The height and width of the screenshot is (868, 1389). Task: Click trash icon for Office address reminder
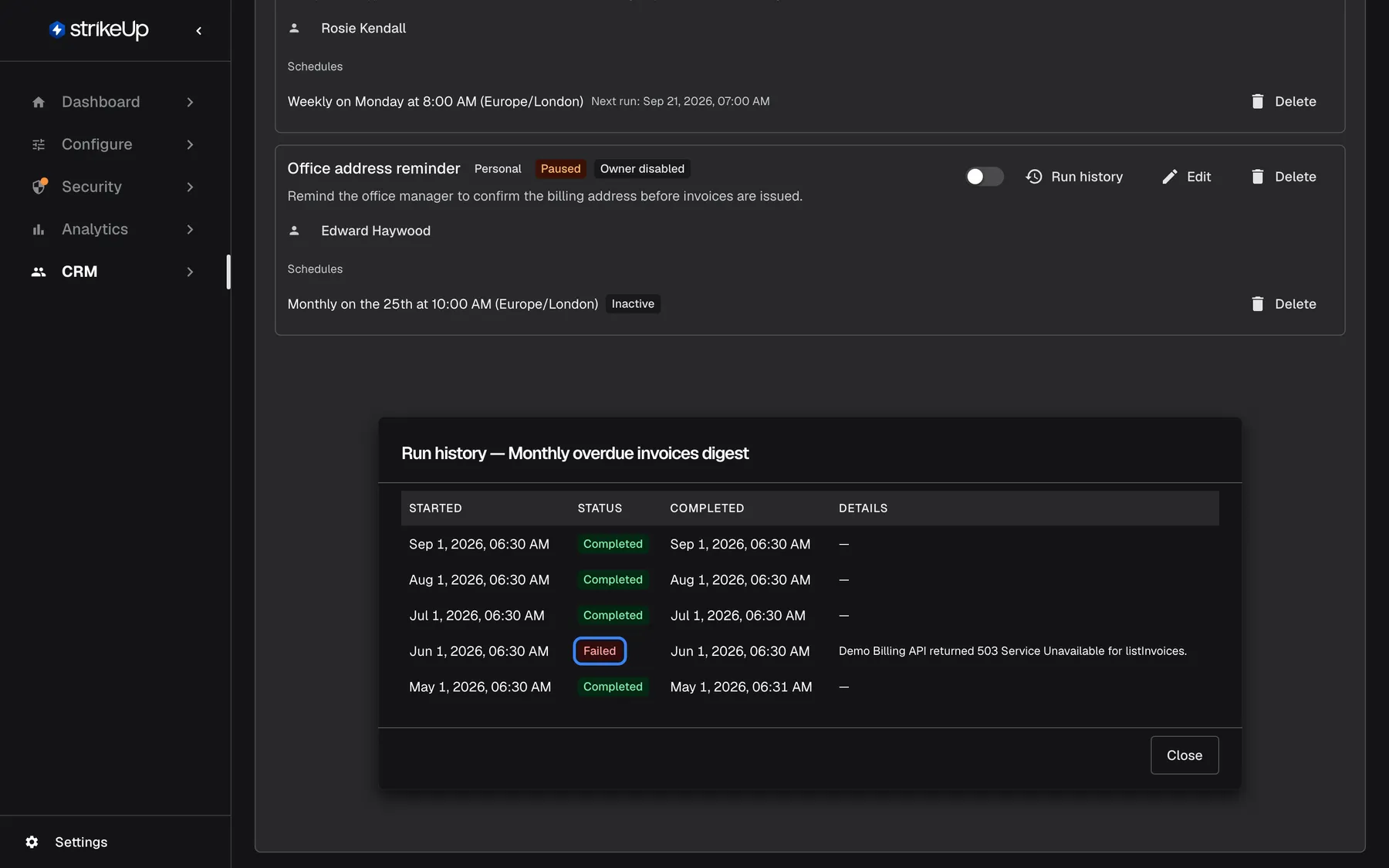[1258, 177]
